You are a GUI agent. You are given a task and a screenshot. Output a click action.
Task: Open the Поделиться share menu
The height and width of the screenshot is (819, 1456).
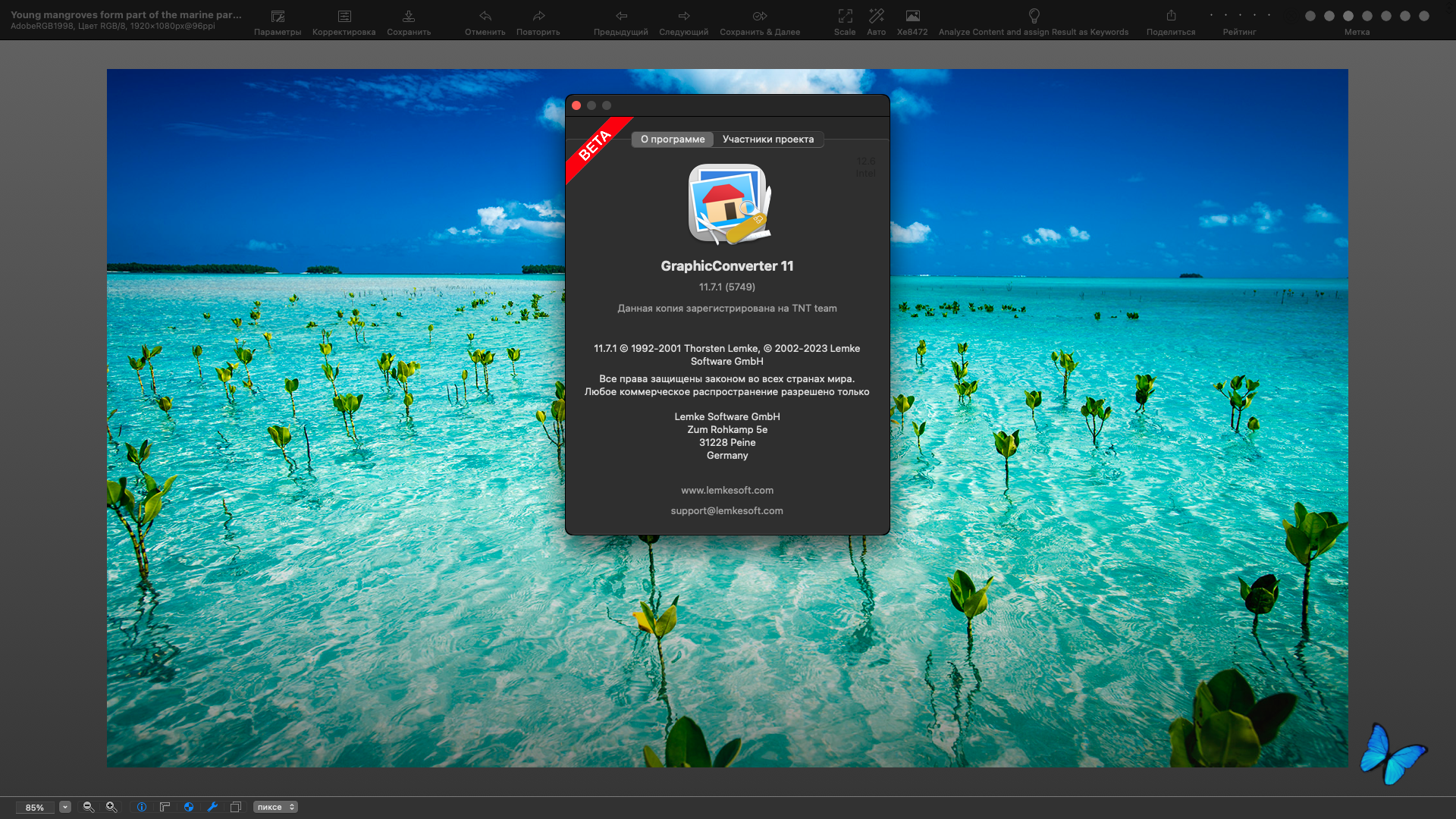(x=1171, y=17)
